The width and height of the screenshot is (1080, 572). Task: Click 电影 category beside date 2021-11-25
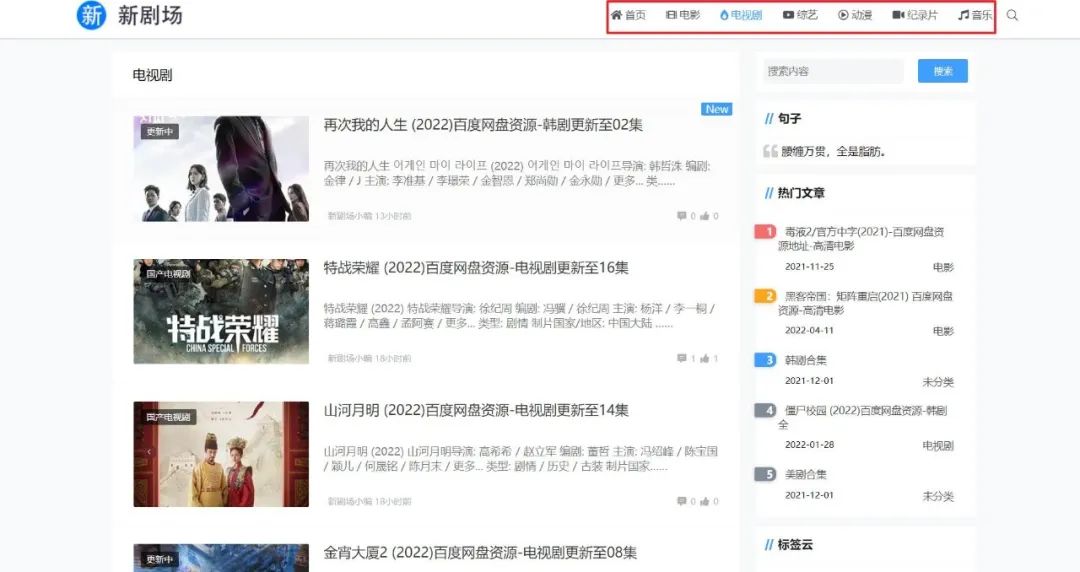[943, 267]
